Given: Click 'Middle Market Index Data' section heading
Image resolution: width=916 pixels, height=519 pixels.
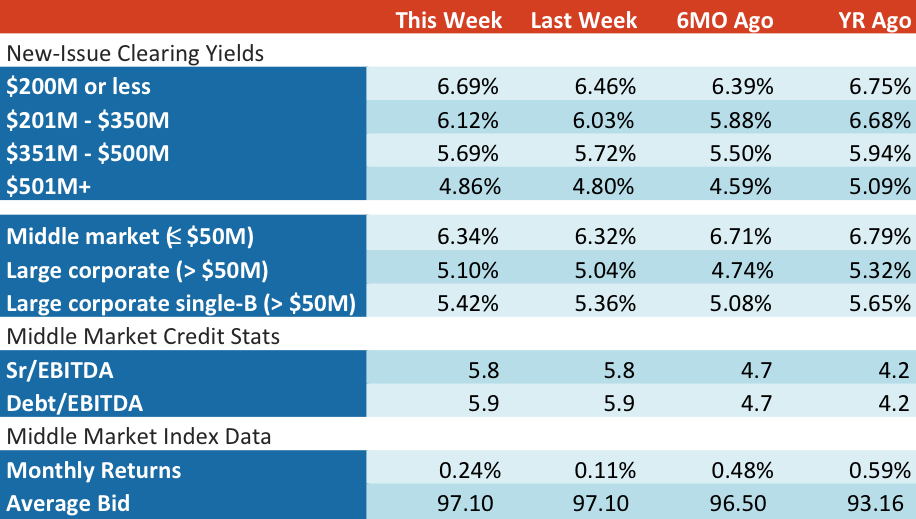Looking at the screenshot, I should [x=138, y=437].
